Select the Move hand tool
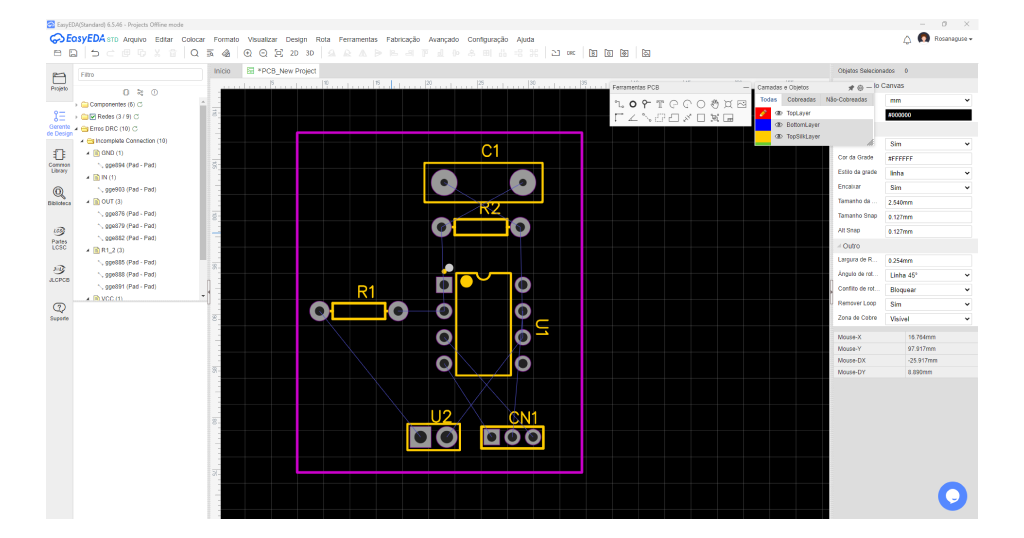 tap(715, 104)
